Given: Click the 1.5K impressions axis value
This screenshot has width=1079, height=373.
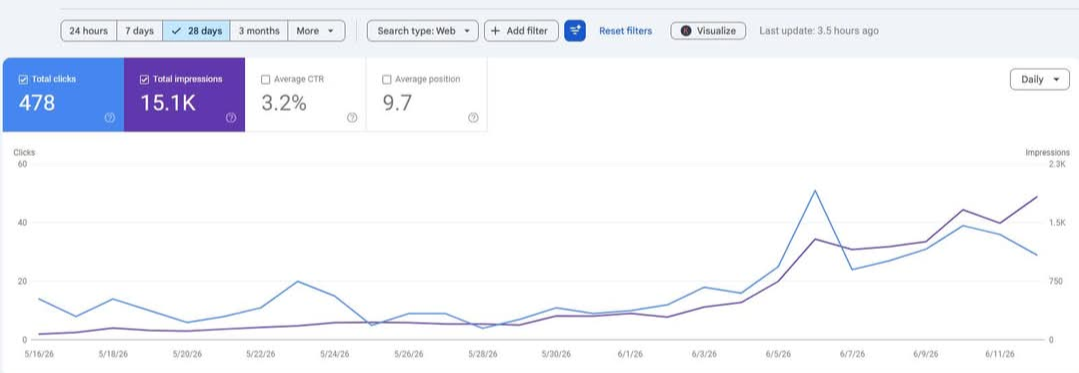Looking at the screenshot, I should pyautogui.click(x=1056, y=223).
